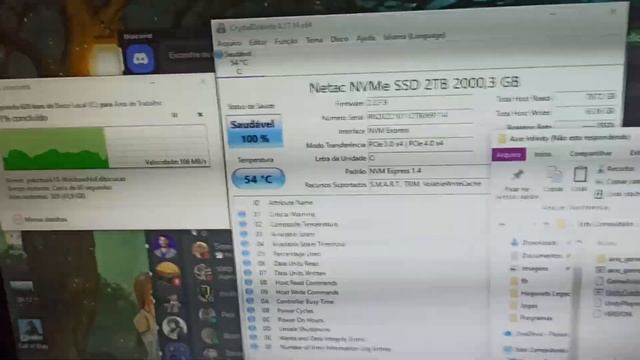Open the Arquivo menu in CrystalDiskInfo

pyautogui.click(x=229, y=43)
